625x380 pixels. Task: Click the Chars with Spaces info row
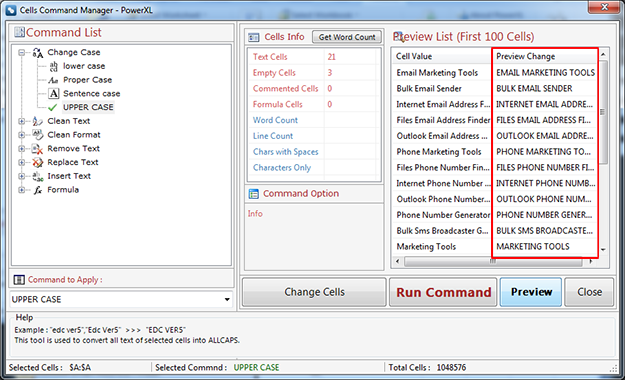(x=314, y=152)
